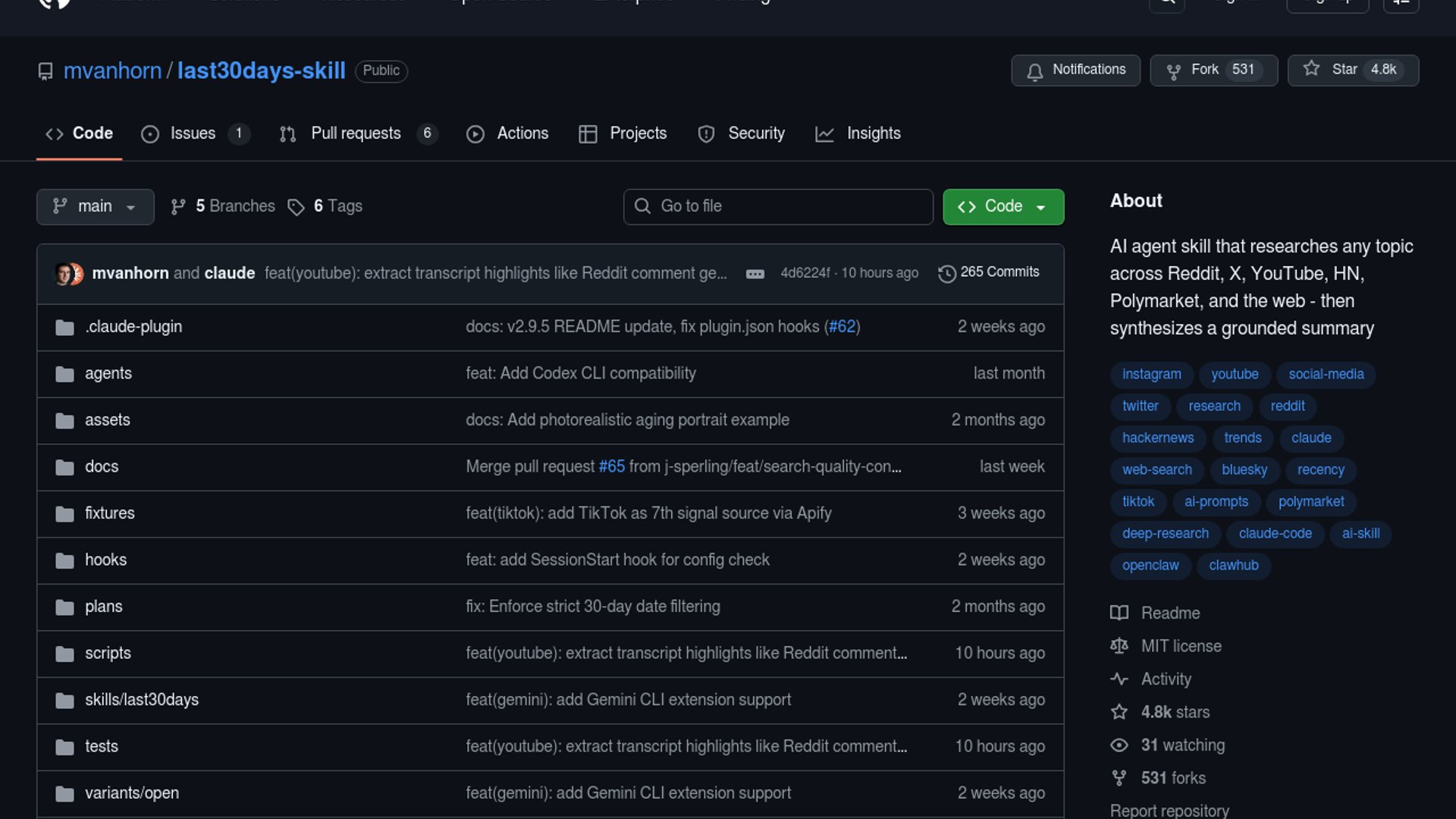Switch to the Issues tab
This screenshot has width=1456, height=819.
point(193,133)
